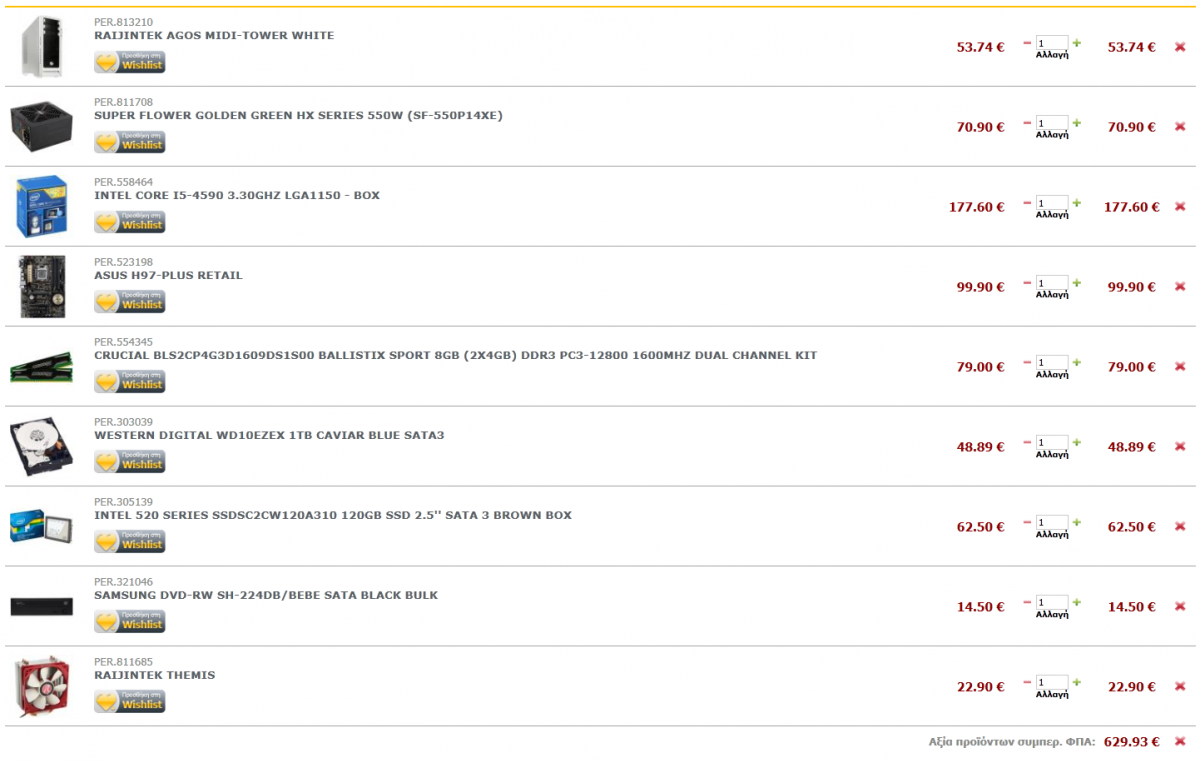Remove Raijintek Themis cooler from cart
The width and height of the screenshot is (1200, 763).
point(1180,687)
